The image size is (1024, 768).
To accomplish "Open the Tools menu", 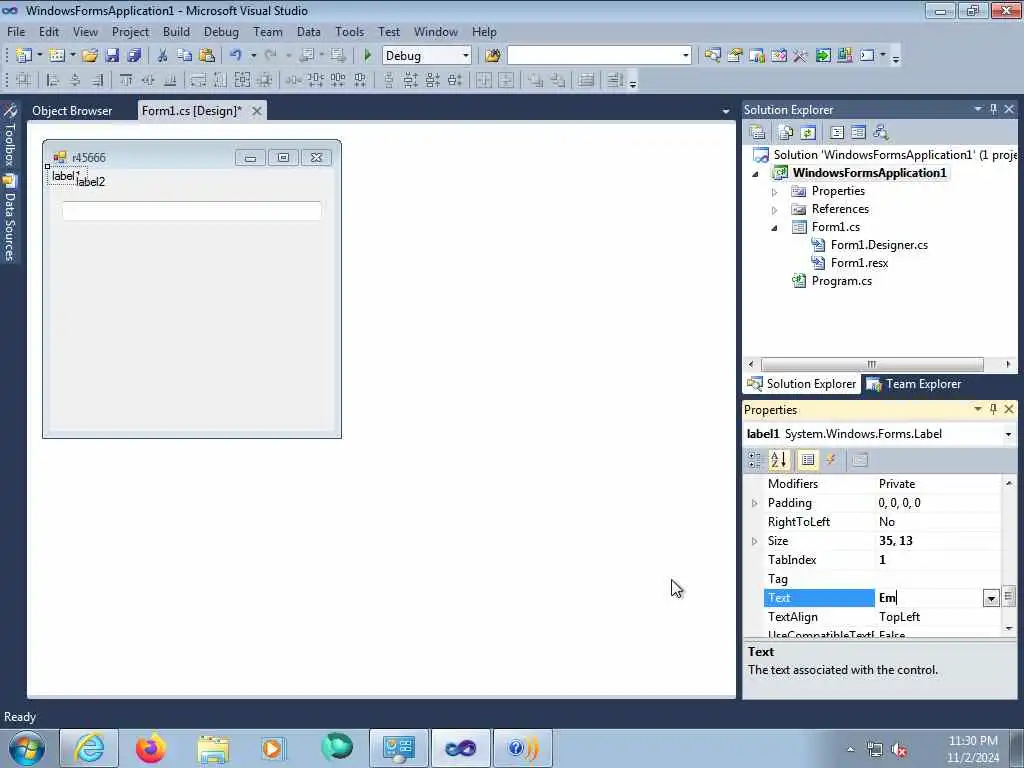I will (x=349, y=31).
